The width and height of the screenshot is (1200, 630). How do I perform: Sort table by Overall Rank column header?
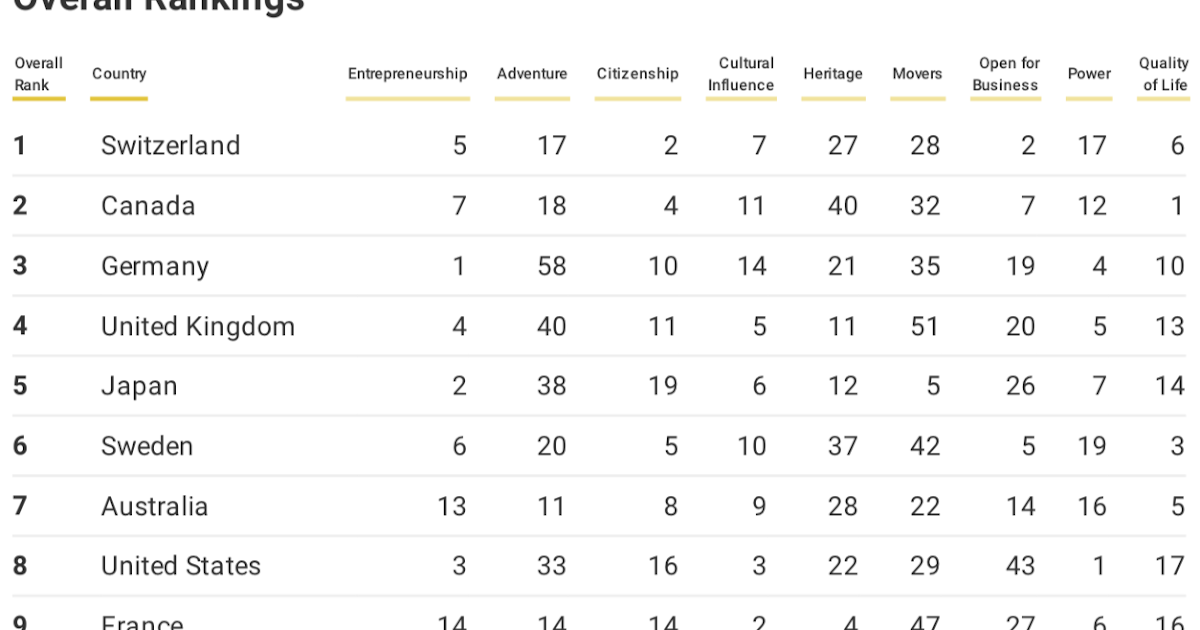click(x=38, y=74)
